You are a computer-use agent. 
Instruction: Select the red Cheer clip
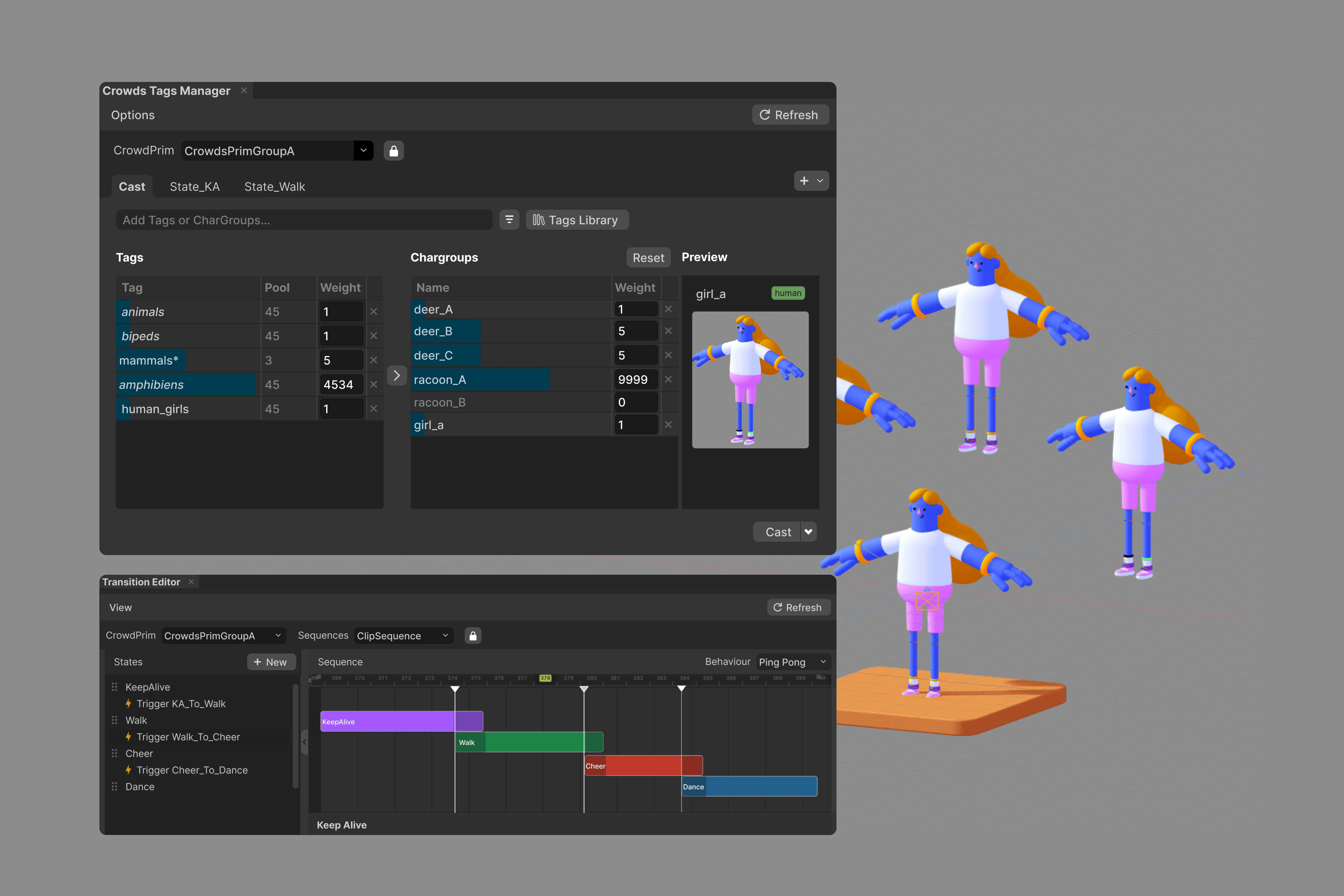[643, 766]
